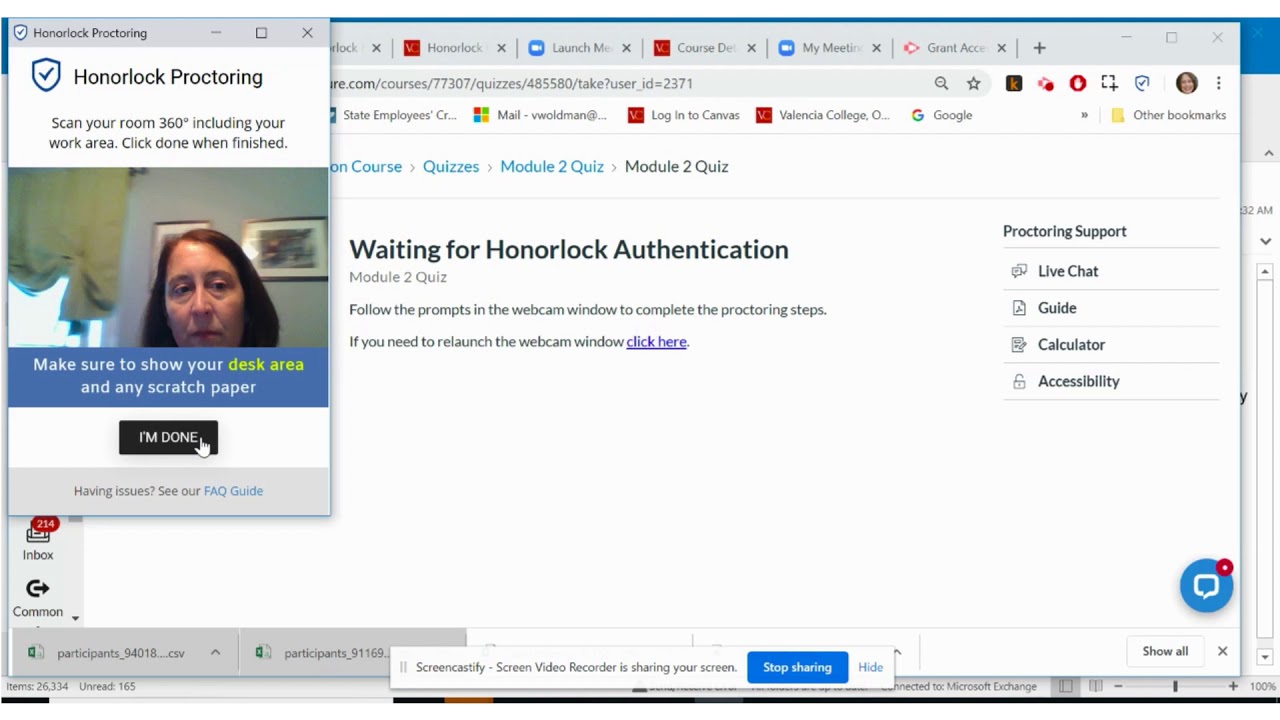
Task: Open Canvas Inbox with 214 badge
Action: tap(38, 540)
